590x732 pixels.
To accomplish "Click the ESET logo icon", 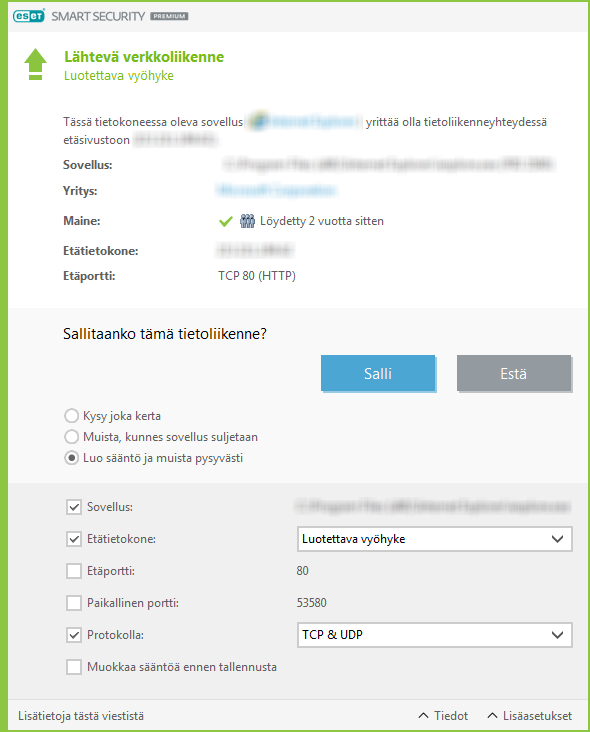I will [x=29, y=16].
